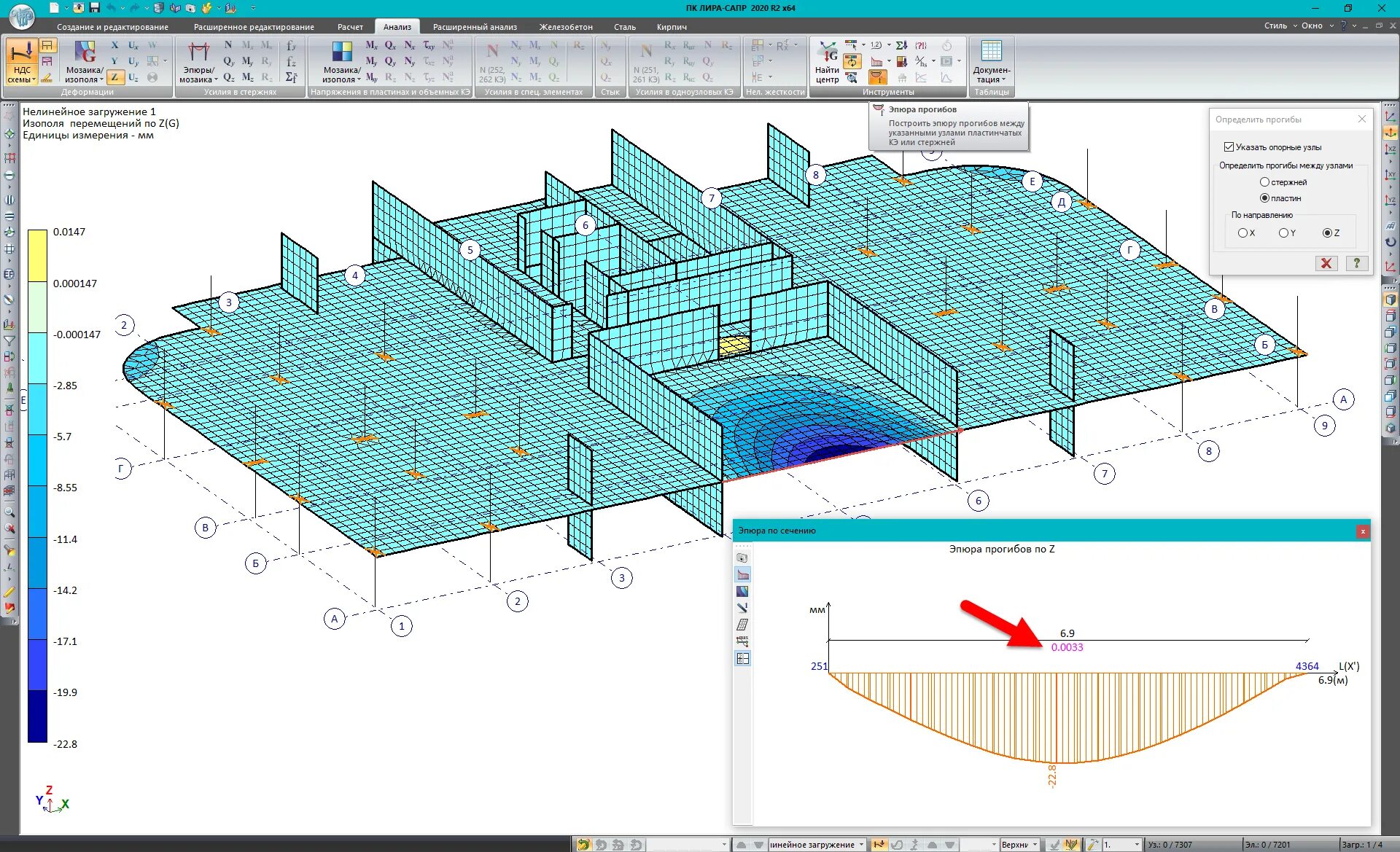Image resolution: width=1400 pixels, height=852 pixels.
Task: Open the Расчет tab
Action: click(x=350, y=27)
